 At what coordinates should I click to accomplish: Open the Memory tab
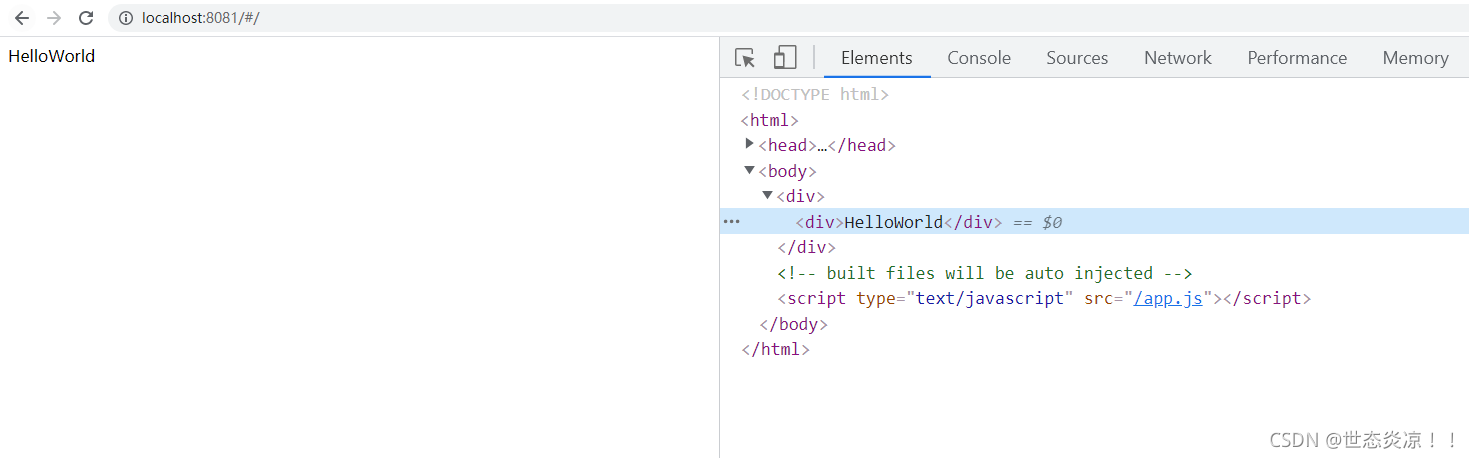point(1415,58)
